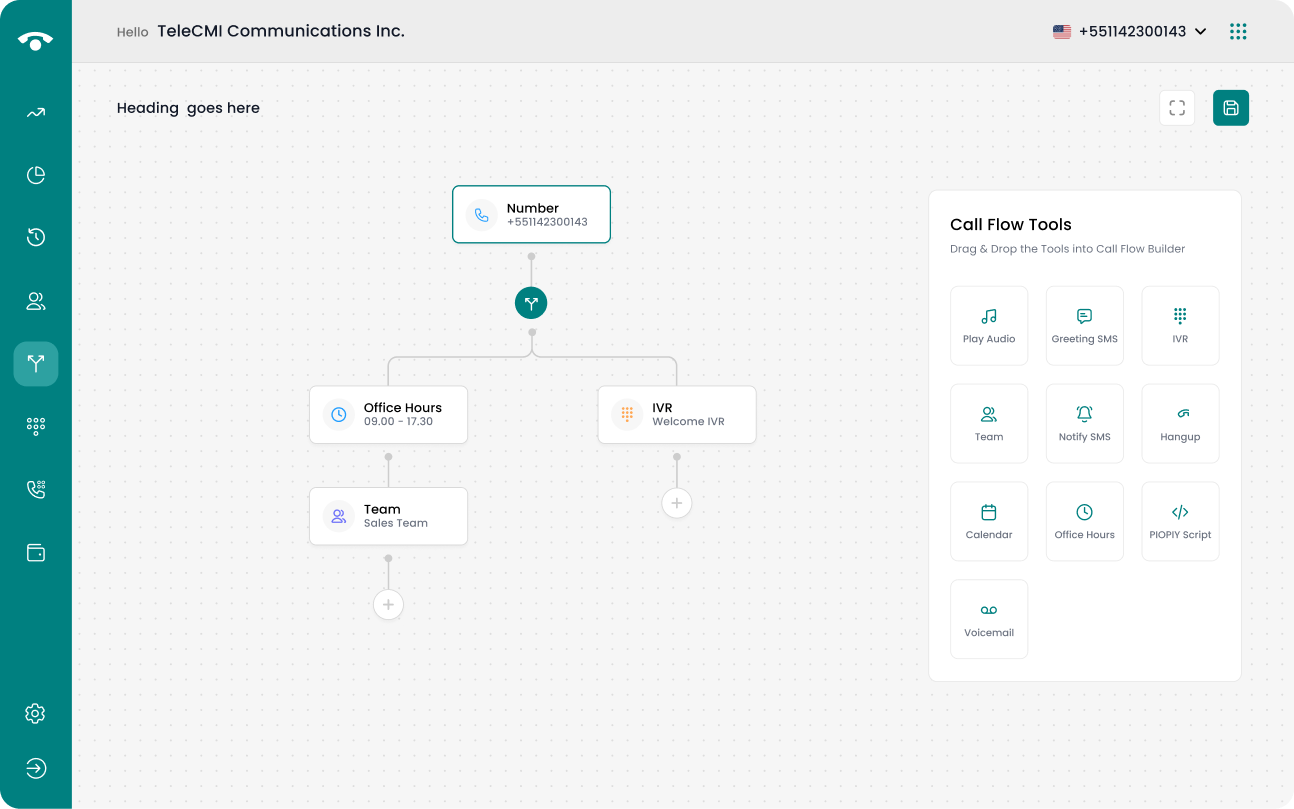Select the Calendar tool tile
The image size is (1294, 809).
coord(989,521)
